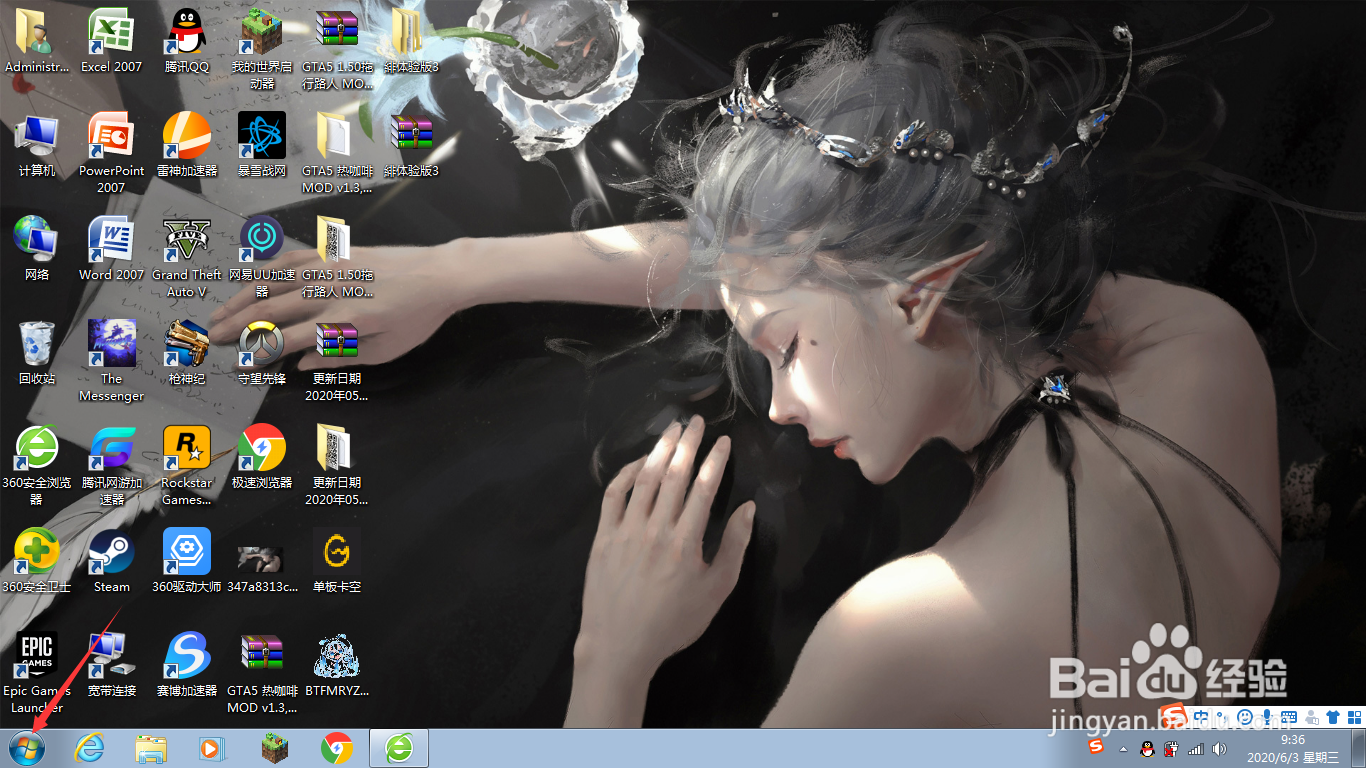Viewport: 1366px width, 768px height.
Task: Launch the 赛博加速器 shortcut
Action: click(186, 655)
